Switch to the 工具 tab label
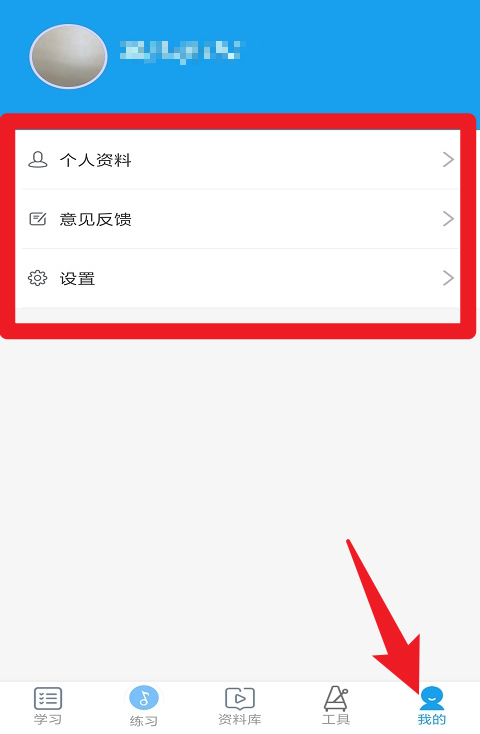Screen dimensions: 480x734 click(336, 719)
